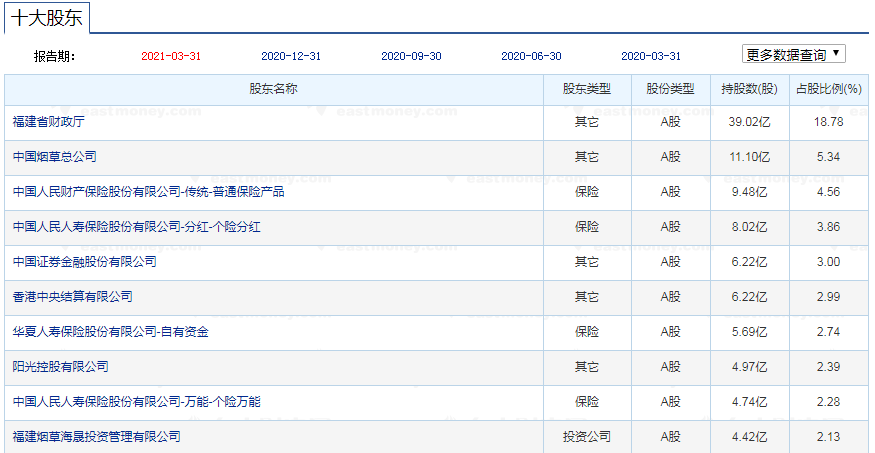Click the 2.28 percentage value
This screenshot has width=875, height=453.
click(829, 402)
